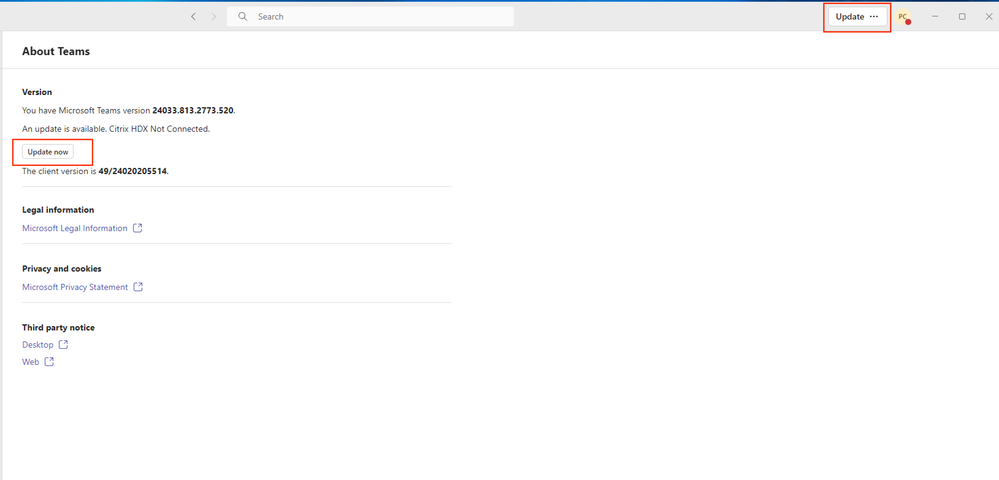Open the three-dots more options menu

click(874, 17)
